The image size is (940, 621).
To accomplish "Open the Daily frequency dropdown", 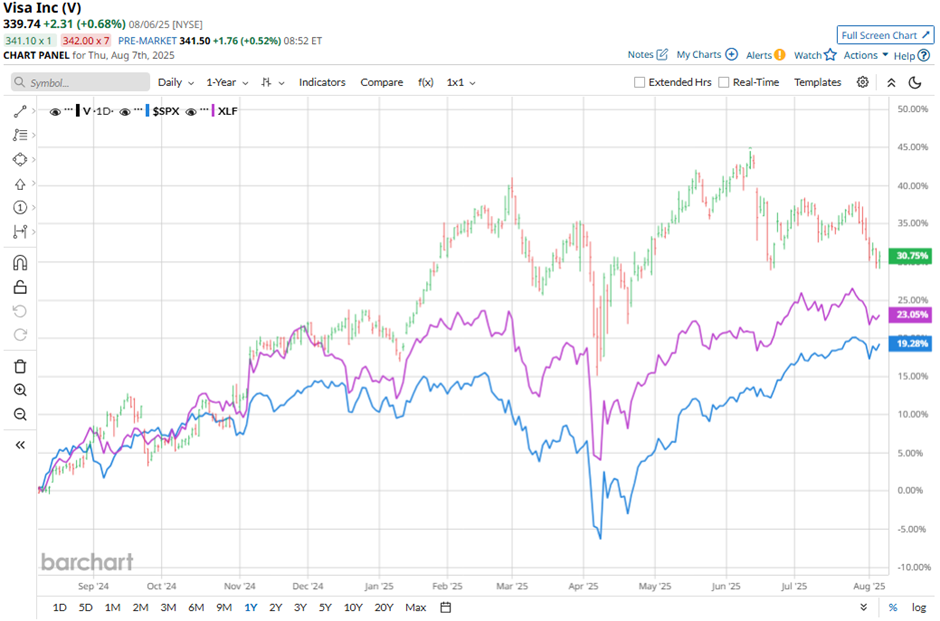I will point(176,83).
